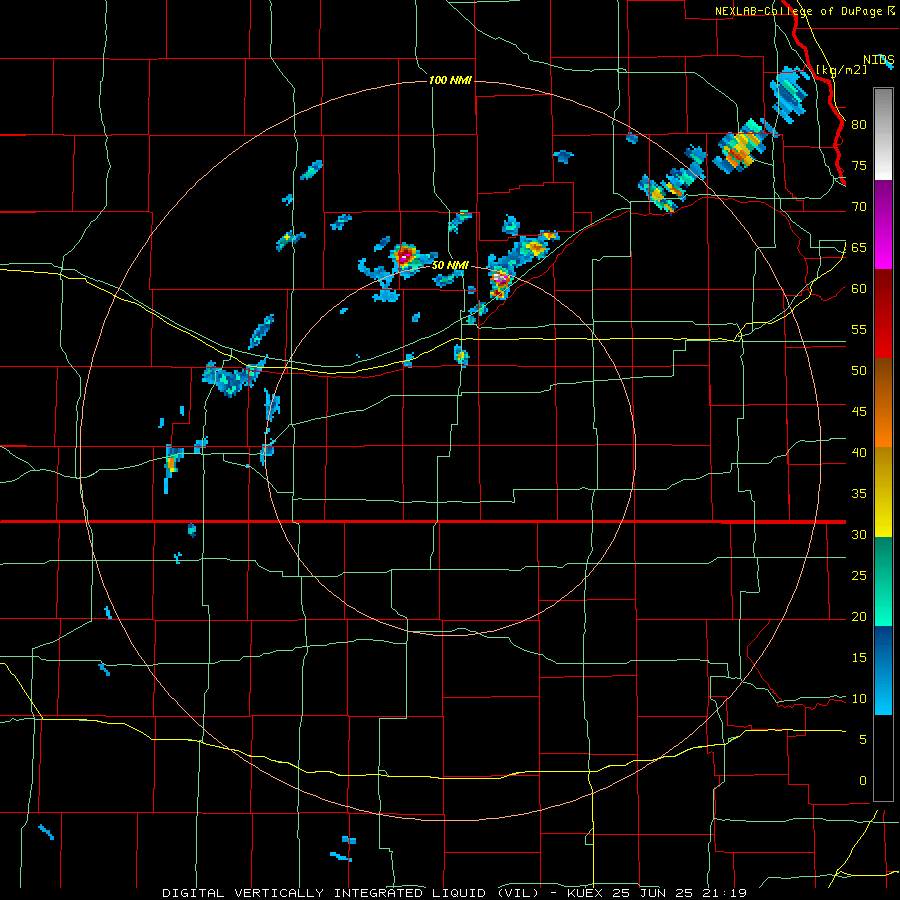Pick the yellow segment of the color bar
900x900 pixels.
[883, 492]
